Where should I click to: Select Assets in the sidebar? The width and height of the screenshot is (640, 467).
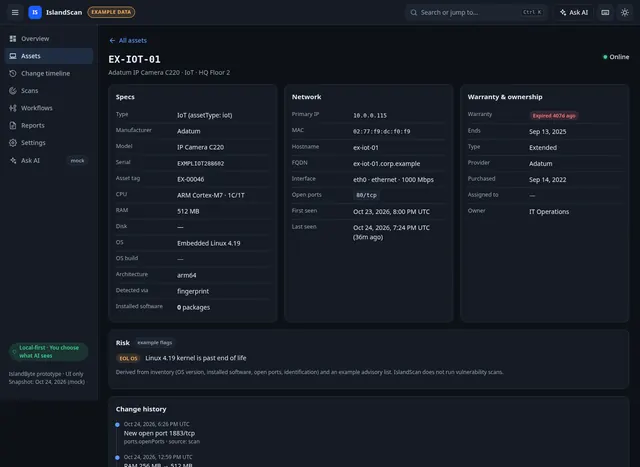click(49, 56)
